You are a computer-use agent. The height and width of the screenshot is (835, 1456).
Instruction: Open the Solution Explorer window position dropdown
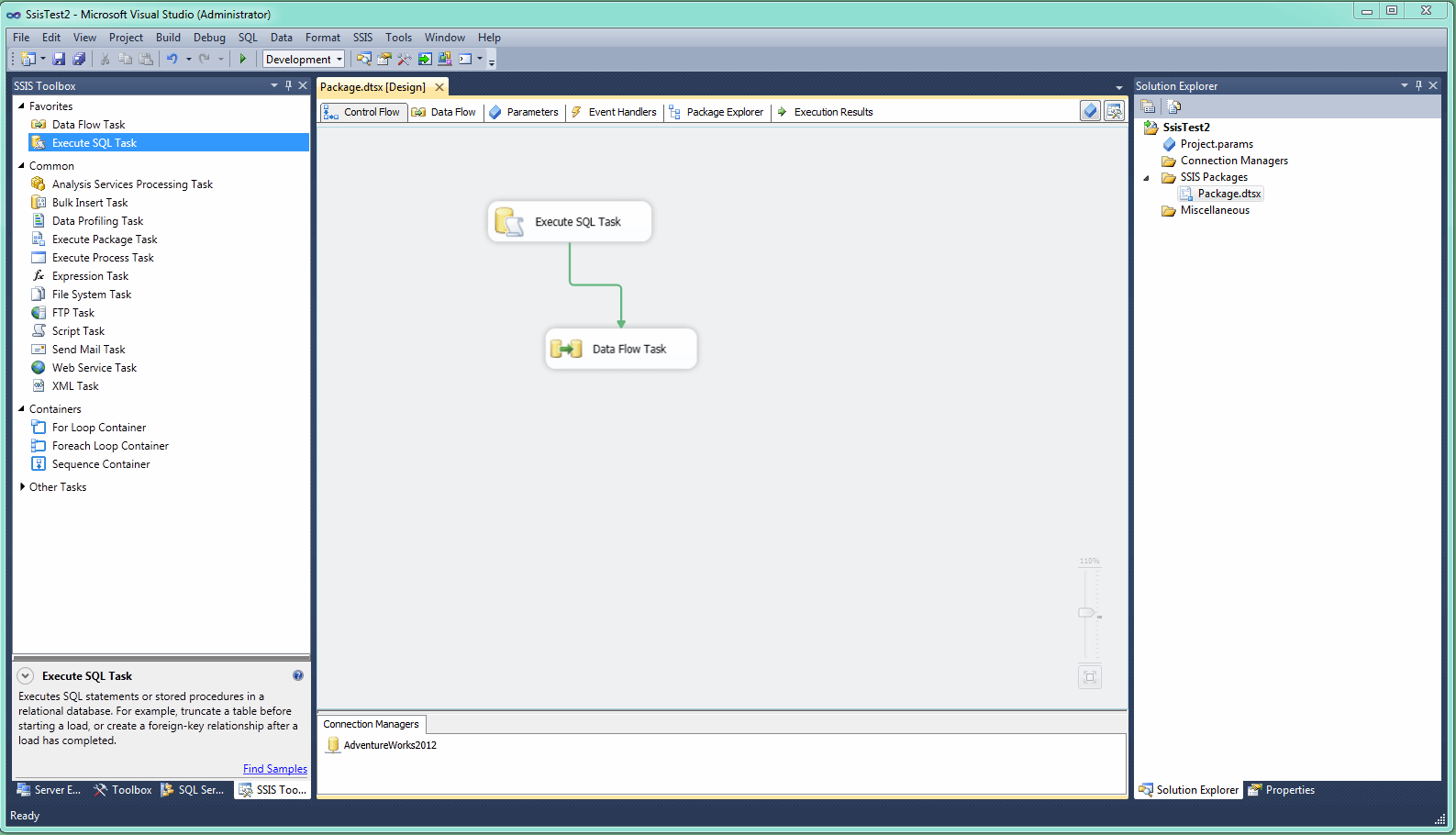click(x=1404, y=85)
